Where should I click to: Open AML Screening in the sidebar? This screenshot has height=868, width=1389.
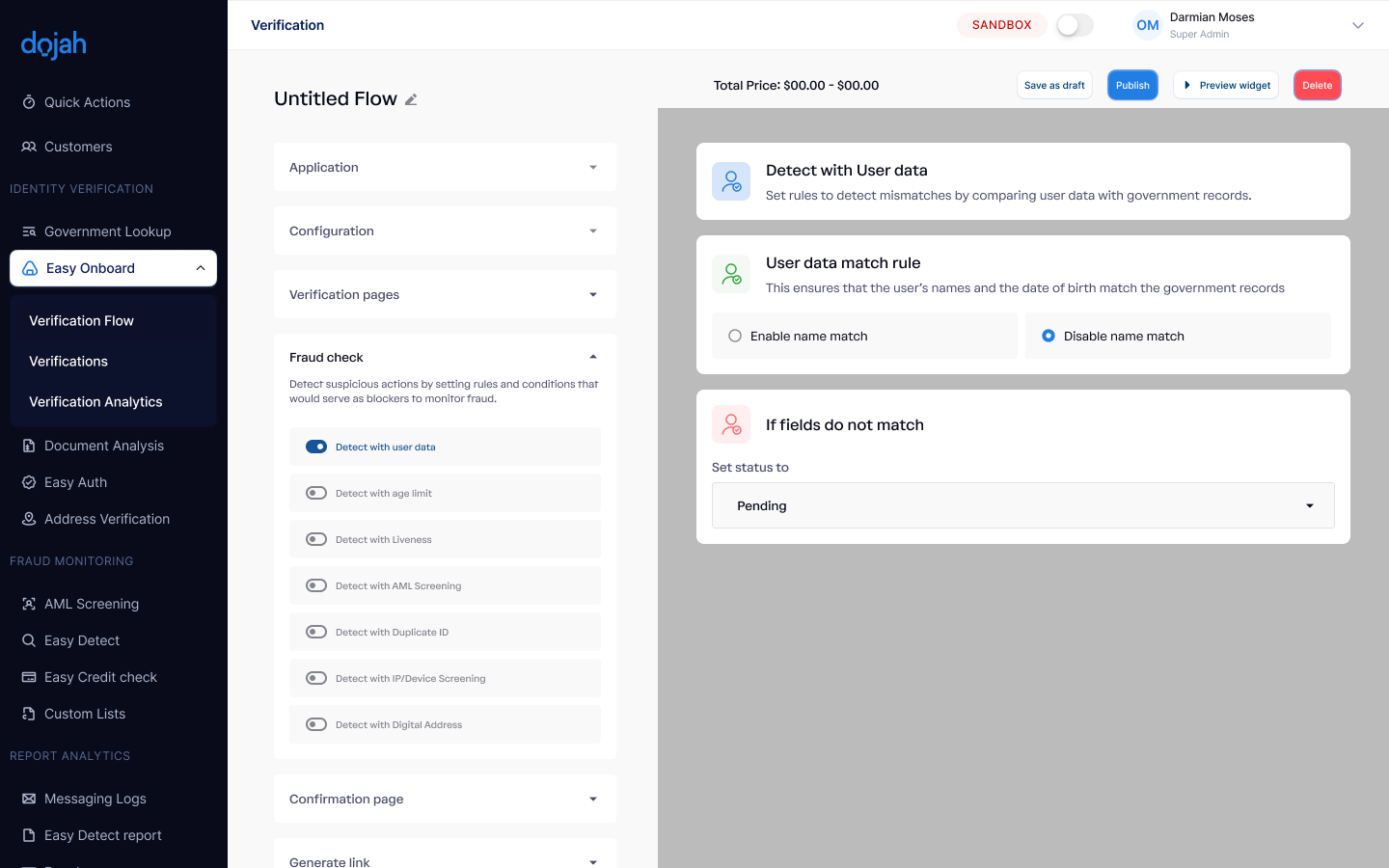point(92,604)
